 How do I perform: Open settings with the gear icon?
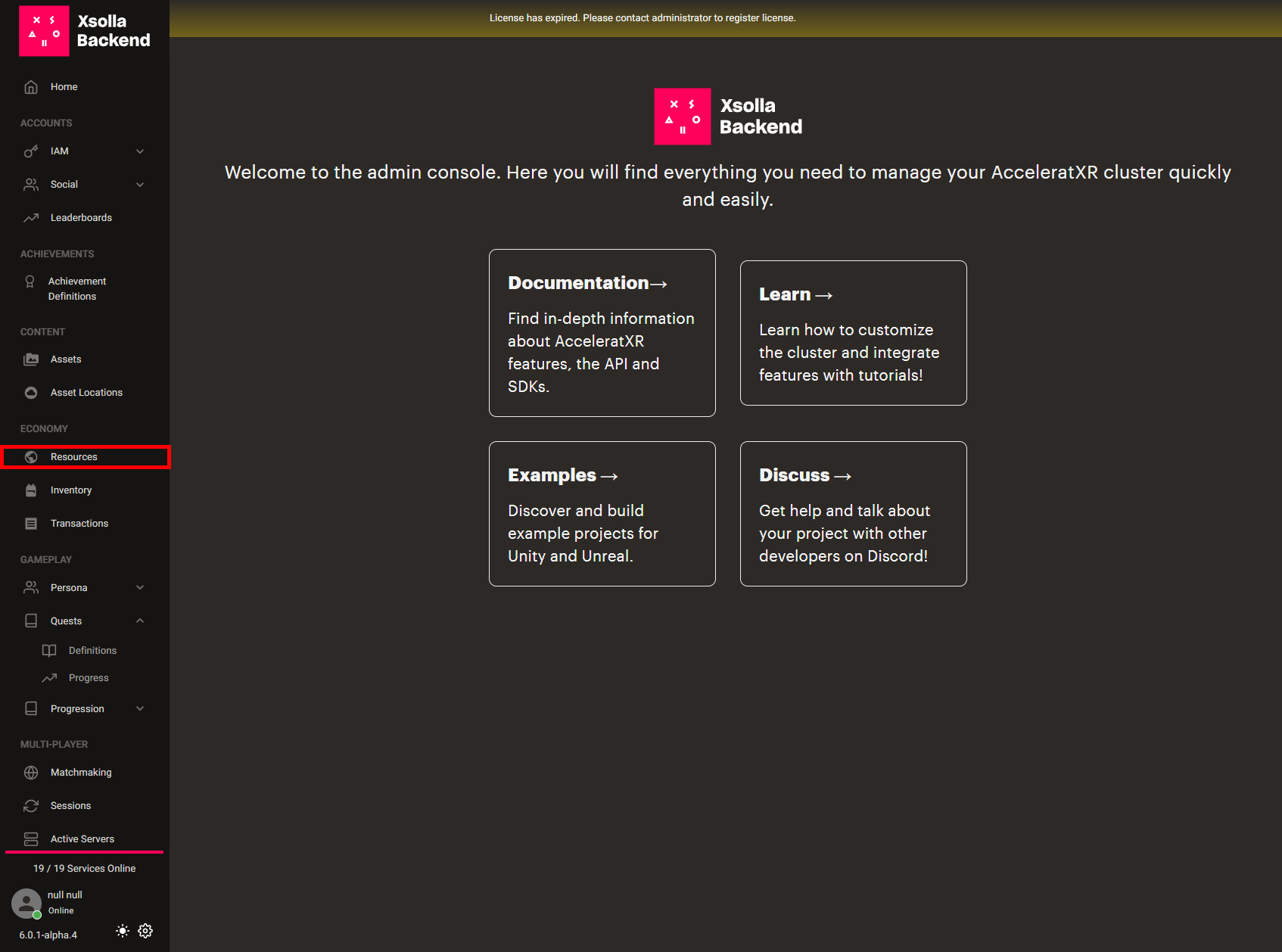[x=145, y=931]
